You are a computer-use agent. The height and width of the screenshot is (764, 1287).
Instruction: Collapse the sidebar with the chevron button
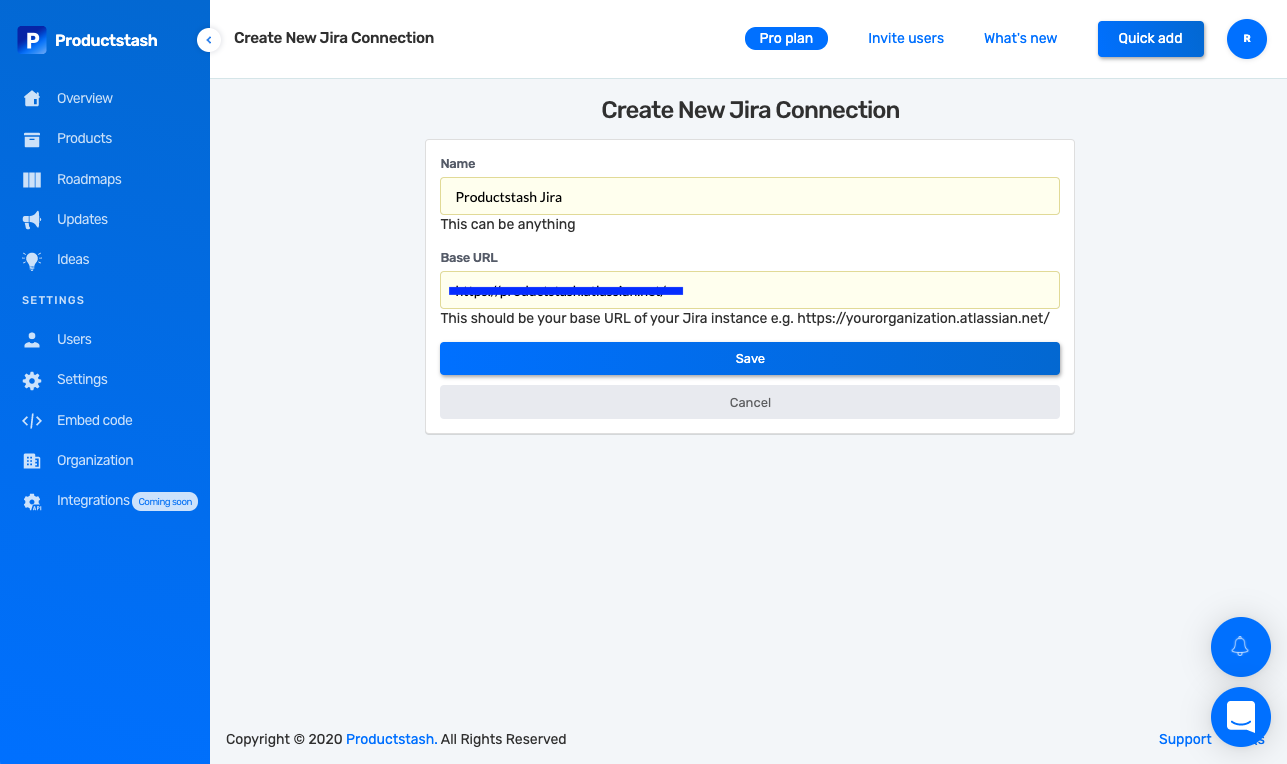coord(209,40)
